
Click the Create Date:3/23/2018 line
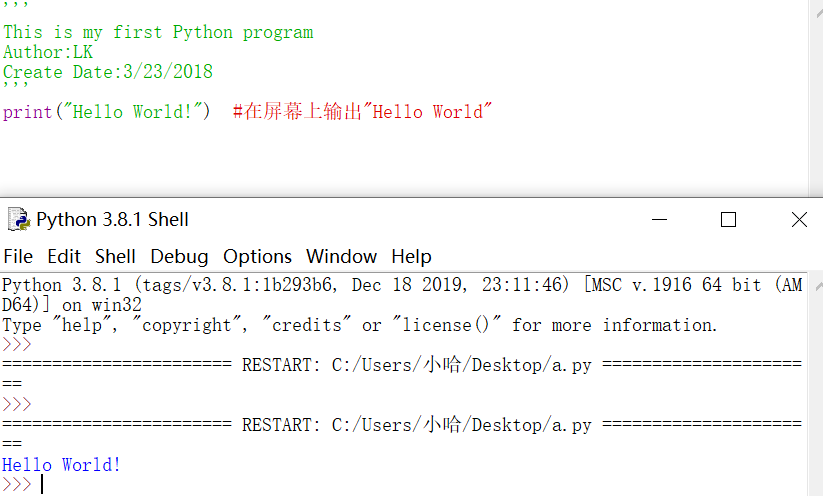(x=108, y=72)
